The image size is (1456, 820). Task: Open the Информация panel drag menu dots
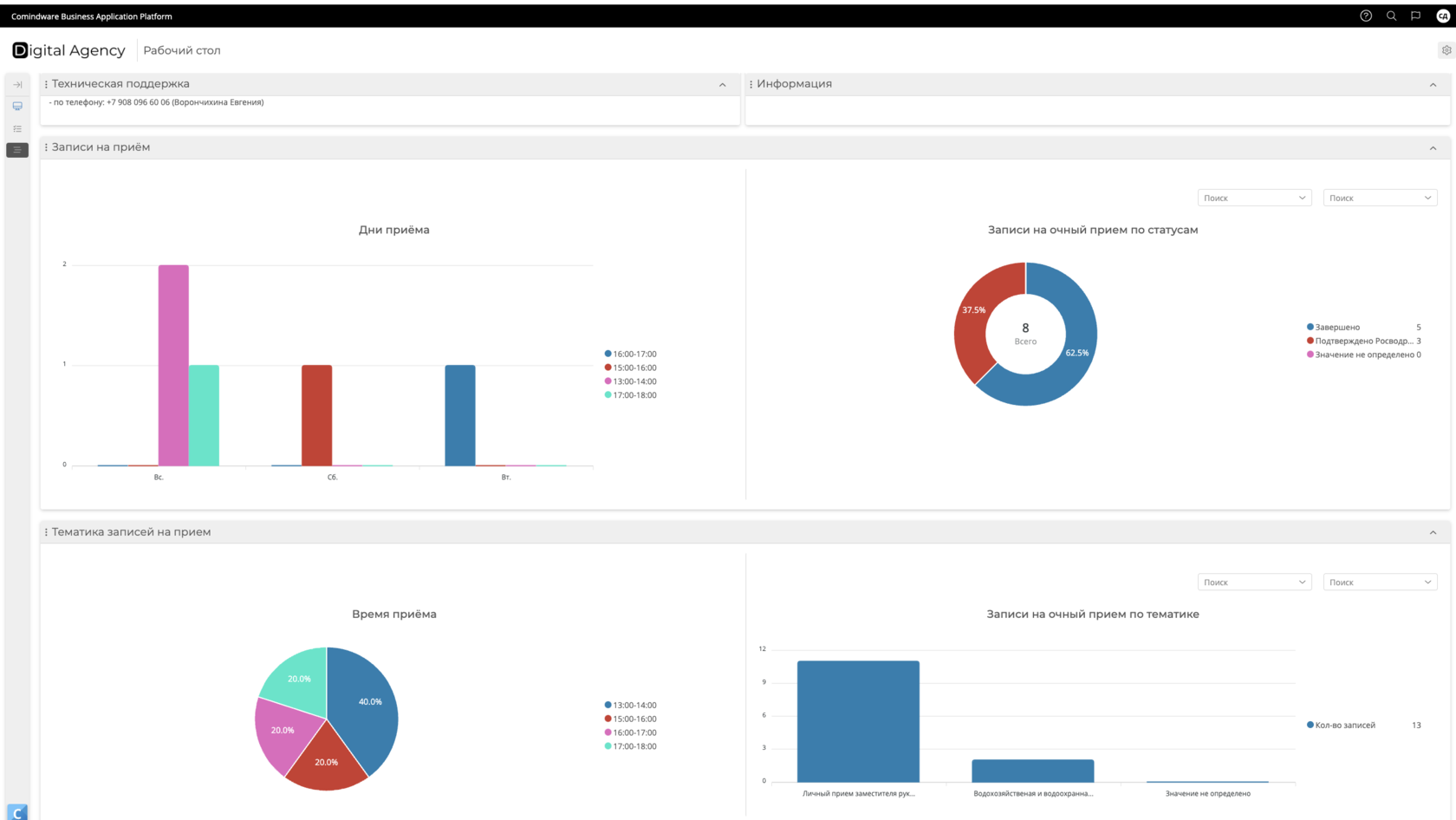751,84
